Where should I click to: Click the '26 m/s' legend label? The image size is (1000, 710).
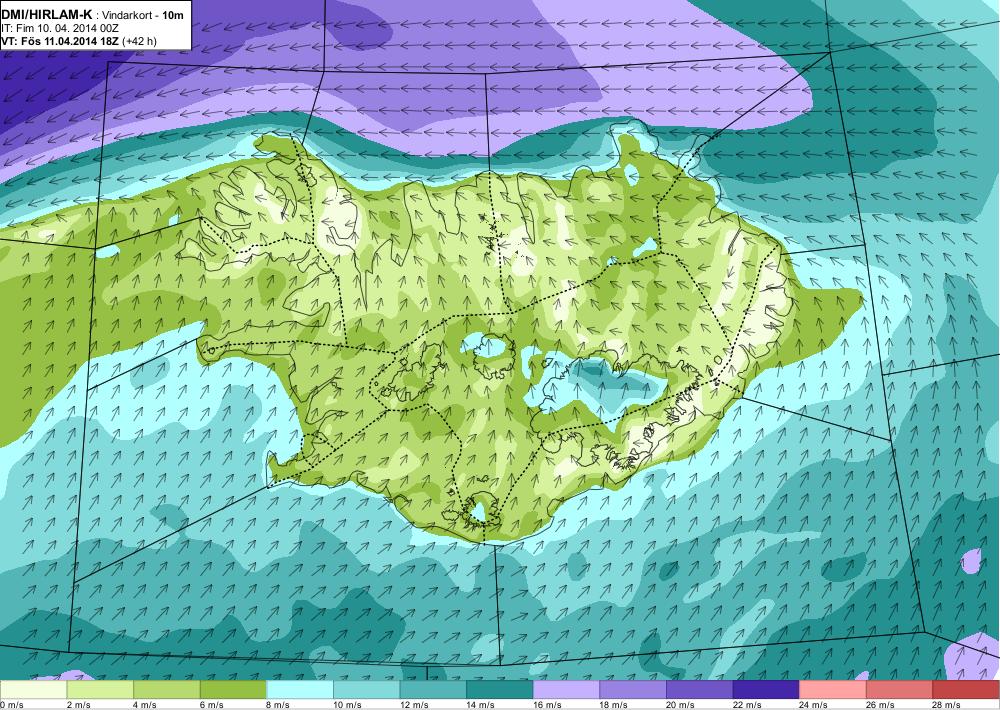(880, 705)
